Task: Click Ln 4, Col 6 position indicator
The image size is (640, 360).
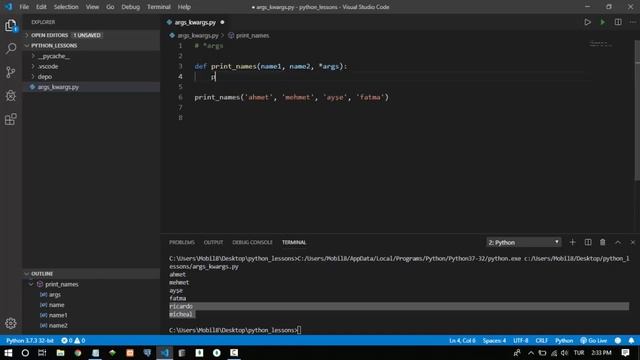Action: [x=462, y=340]
